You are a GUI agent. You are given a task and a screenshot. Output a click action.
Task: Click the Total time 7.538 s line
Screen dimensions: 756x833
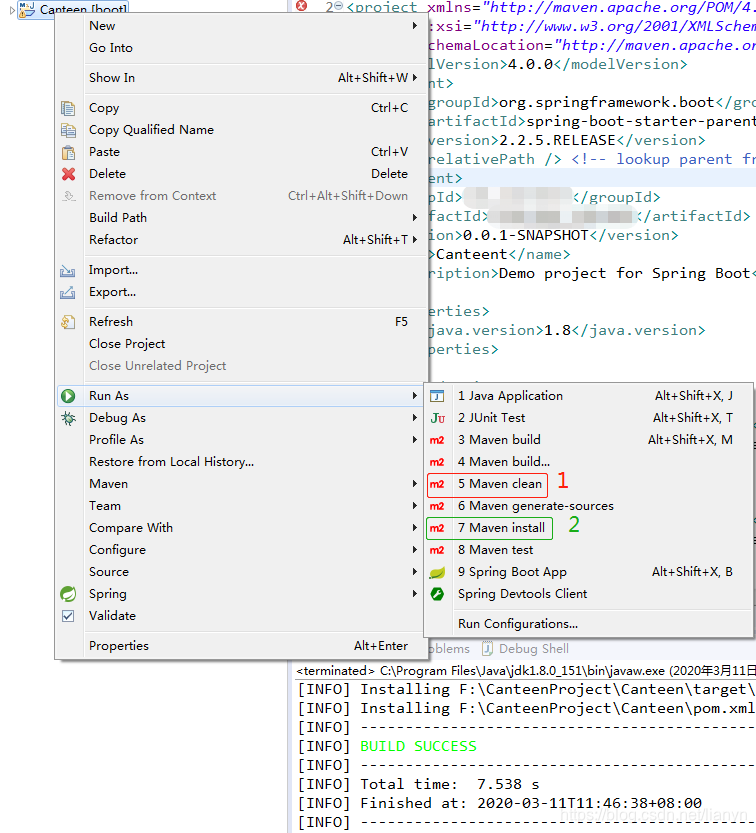tap(418, 785)
